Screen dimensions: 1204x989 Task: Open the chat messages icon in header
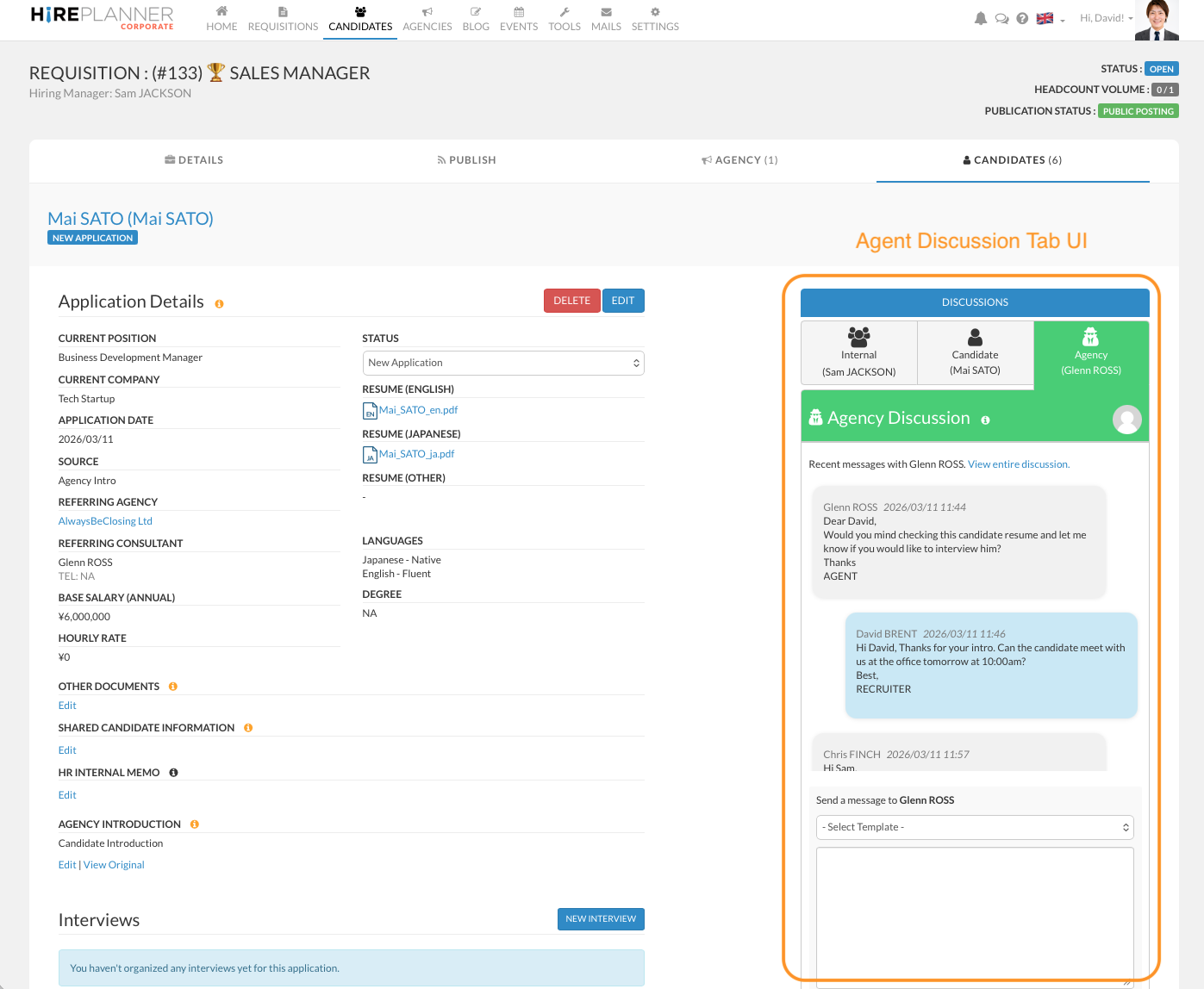(x=1001, y=18)
